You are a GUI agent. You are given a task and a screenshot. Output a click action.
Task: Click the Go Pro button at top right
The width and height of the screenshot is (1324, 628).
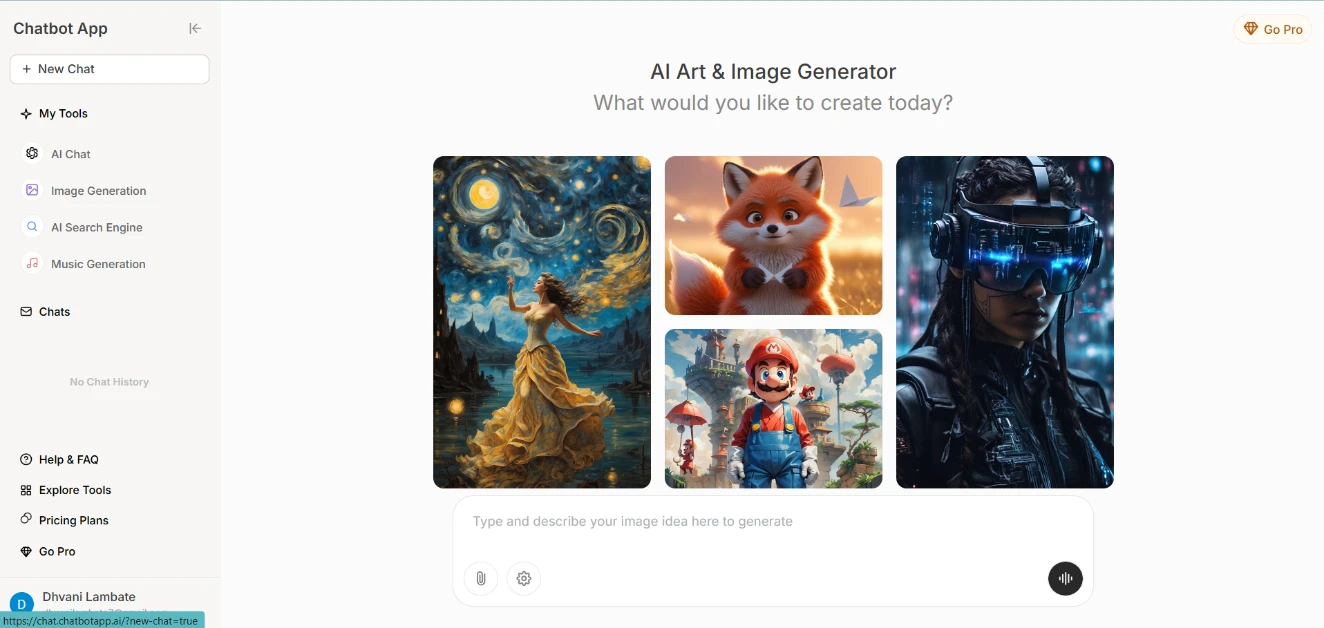1272,30
